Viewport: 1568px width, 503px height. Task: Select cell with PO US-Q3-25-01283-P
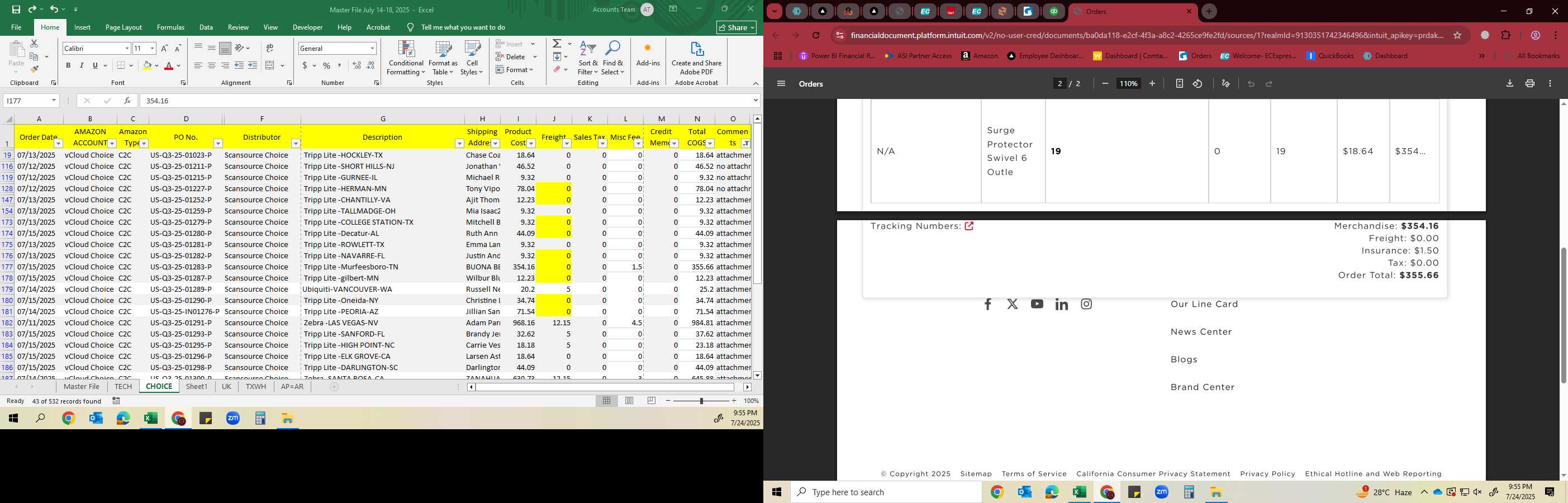point(186,267)
